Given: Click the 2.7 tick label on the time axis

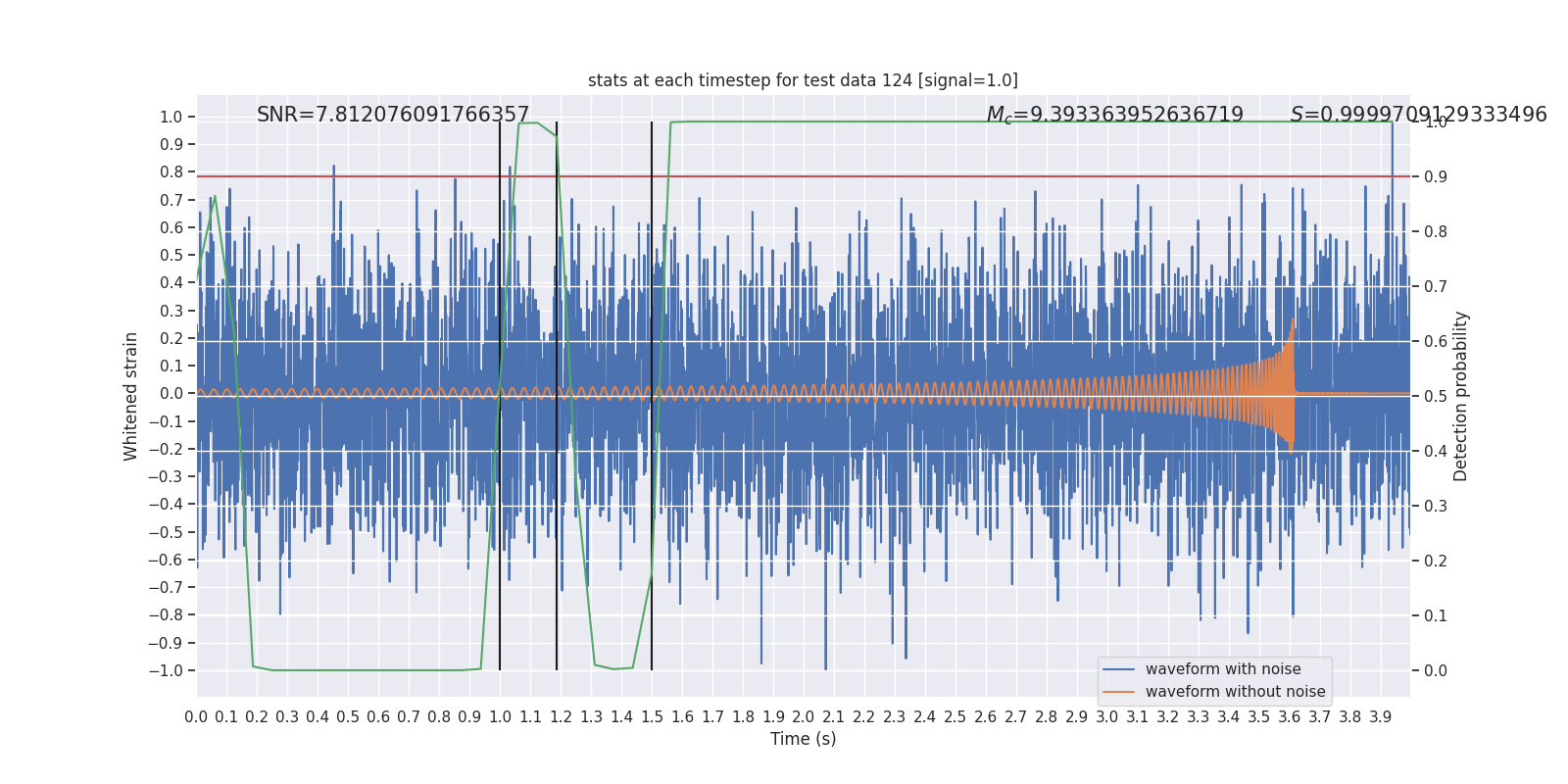Looking at the screenshot, I should 1016,717.
